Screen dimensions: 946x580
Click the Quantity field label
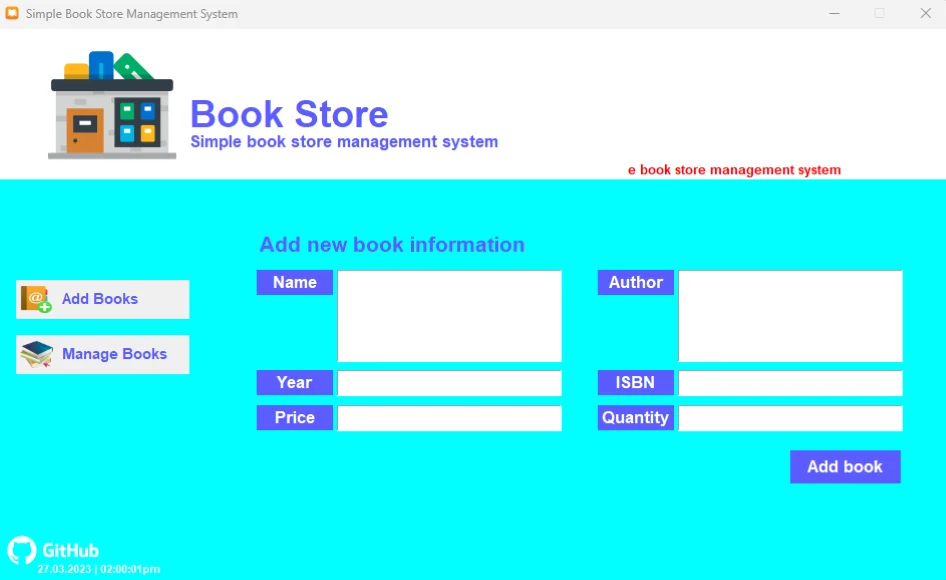click(x=636, y=418)
